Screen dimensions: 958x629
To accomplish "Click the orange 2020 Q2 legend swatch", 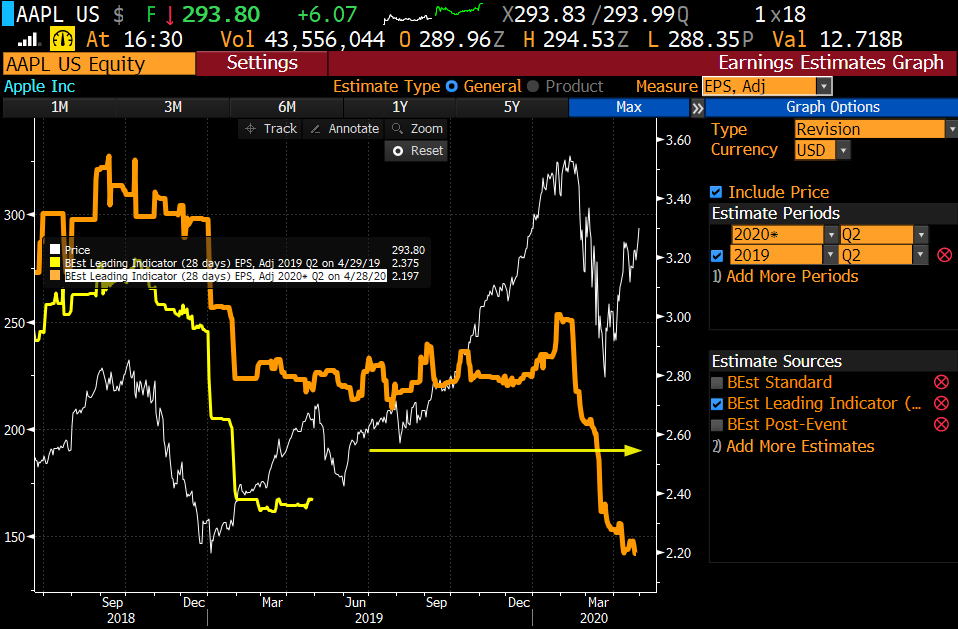I will tap(55, 276).
